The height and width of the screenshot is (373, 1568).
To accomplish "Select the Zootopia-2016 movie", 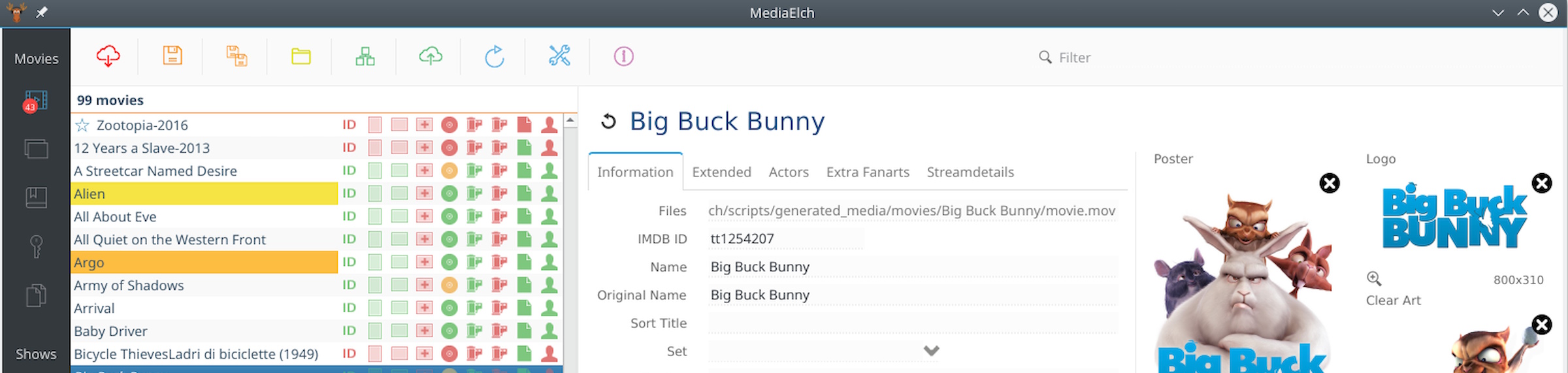I will coord(142,125).
